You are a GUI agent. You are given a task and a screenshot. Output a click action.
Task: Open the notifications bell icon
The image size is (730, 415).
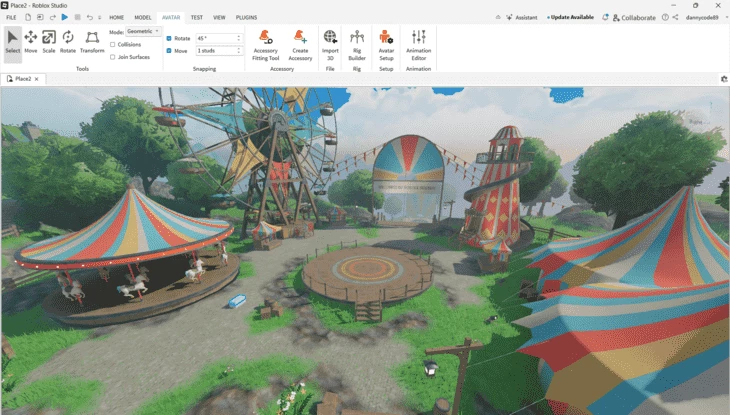tap(605, 17)
